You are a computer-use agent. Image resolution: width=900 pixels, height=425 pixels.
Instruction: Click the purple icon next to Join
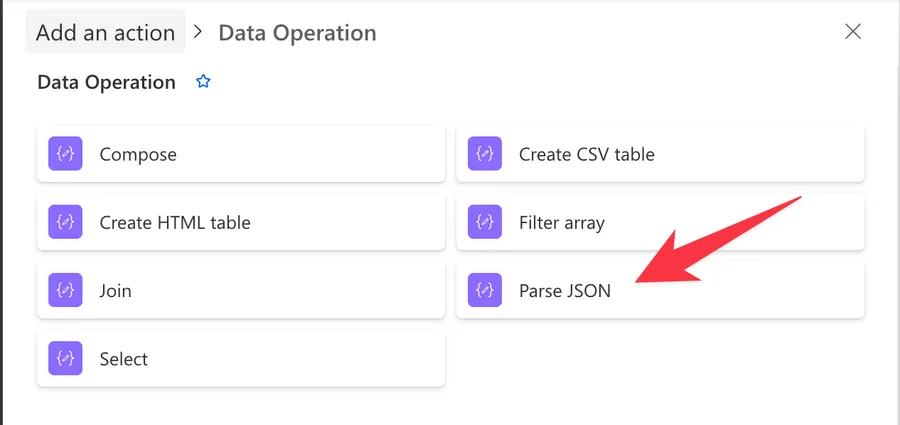[x=65, y=291]
